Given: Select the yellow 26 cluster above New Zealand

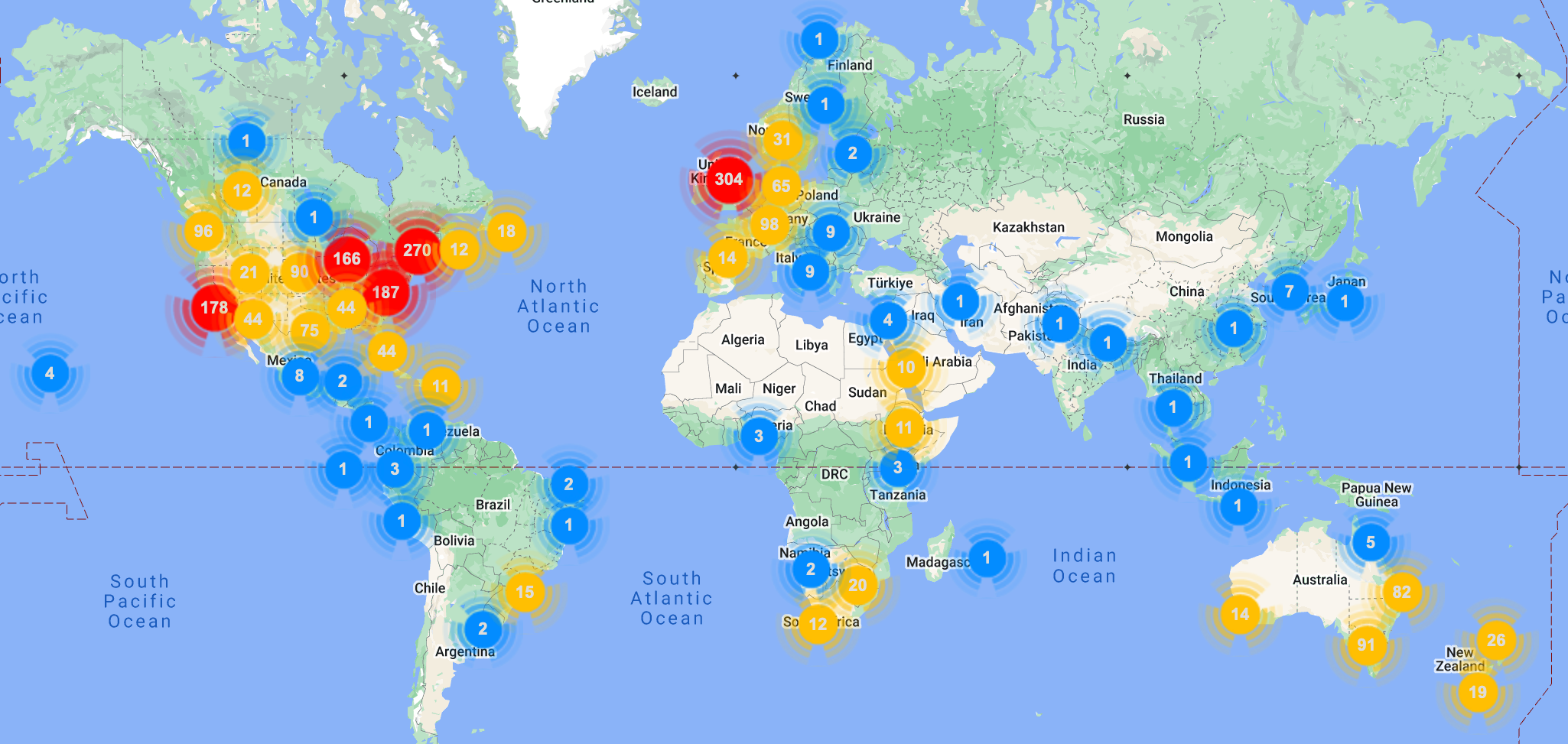Looking at the screenshot, I should tap(1496, 640).
